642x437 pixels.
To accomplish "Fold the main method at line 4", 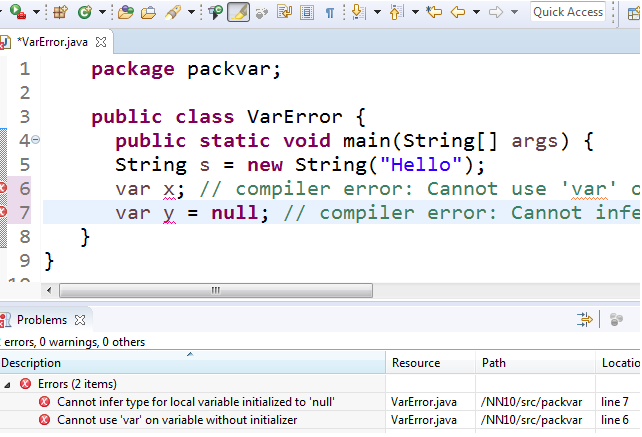I will [36, 140].
